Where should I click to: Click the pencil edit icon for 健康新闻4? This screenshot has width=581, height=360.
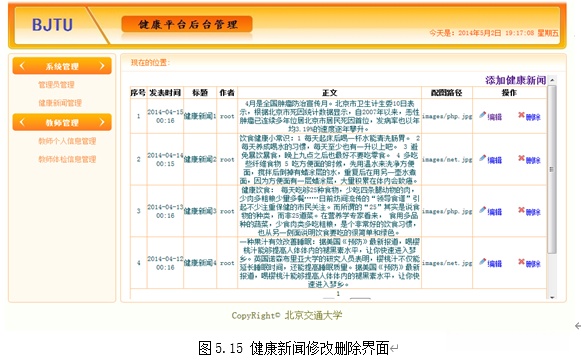coord(482,262)
